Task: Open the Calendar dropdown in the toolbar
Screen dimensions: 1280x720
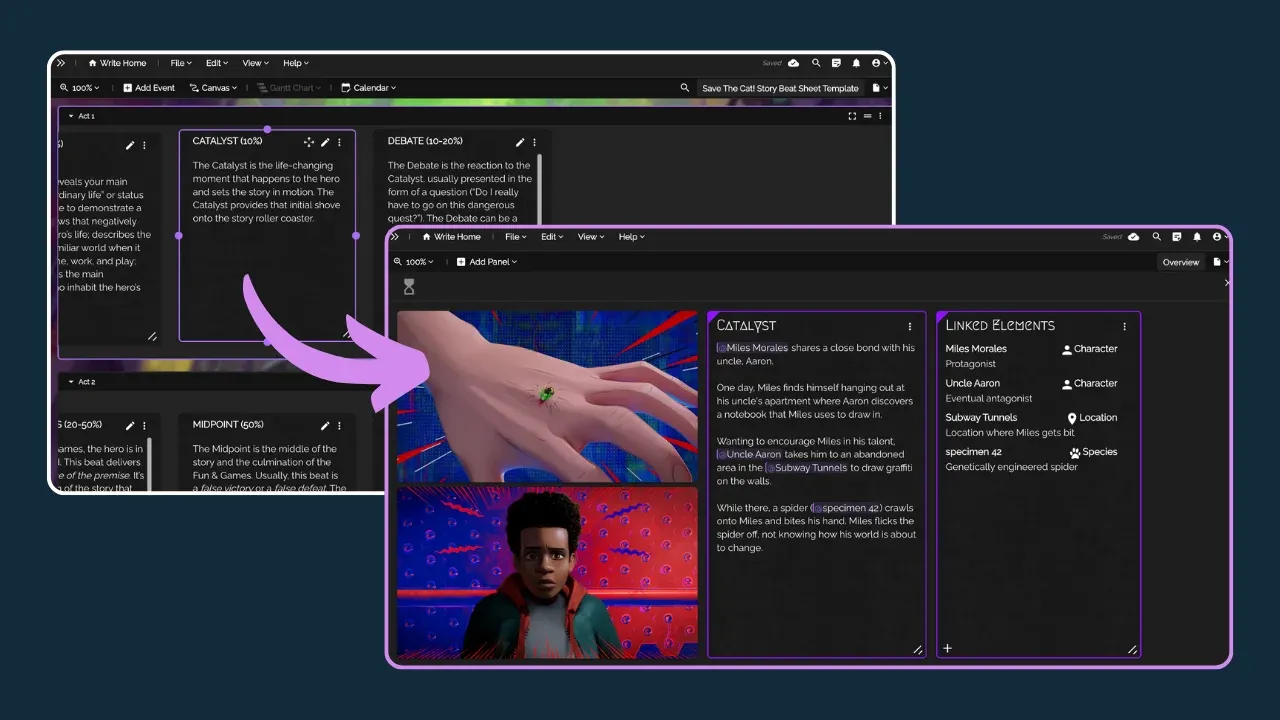Action: [x=369, y=88]
